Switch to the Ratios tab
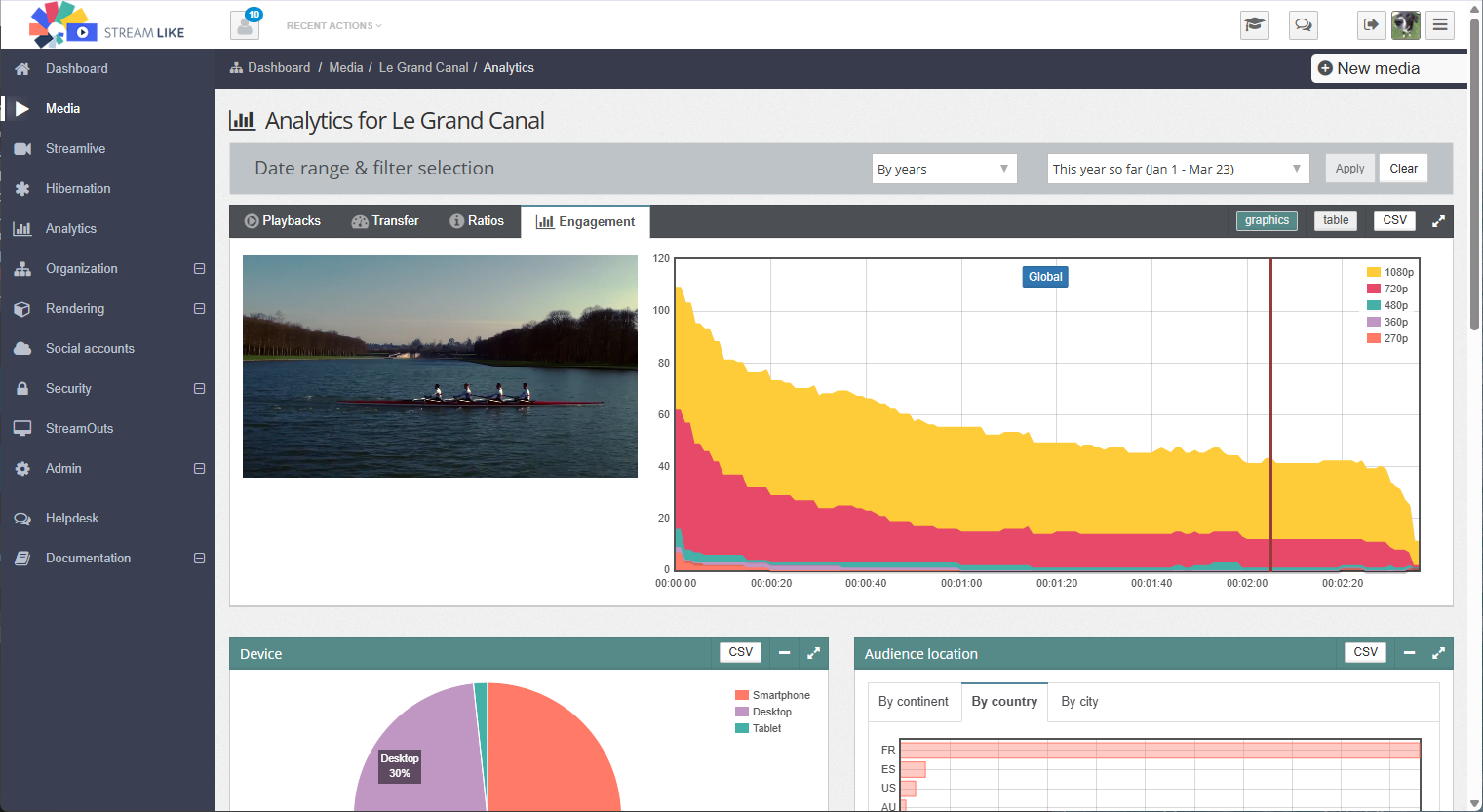 pyautogui.click(x=477, y=221)
